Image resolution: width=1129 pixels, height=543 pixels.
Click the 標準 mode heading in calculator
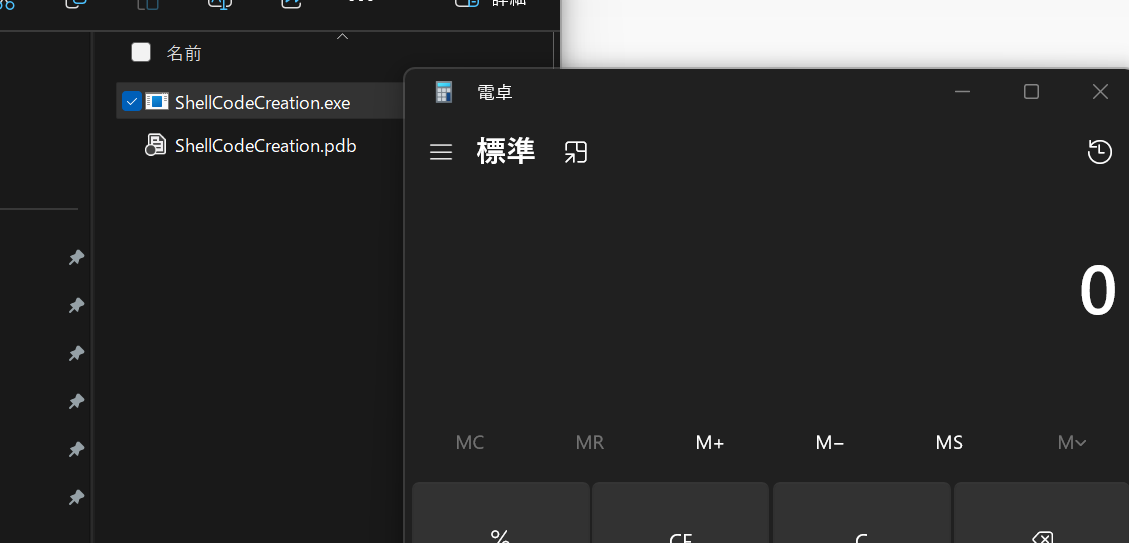click(x=505, y=151)
